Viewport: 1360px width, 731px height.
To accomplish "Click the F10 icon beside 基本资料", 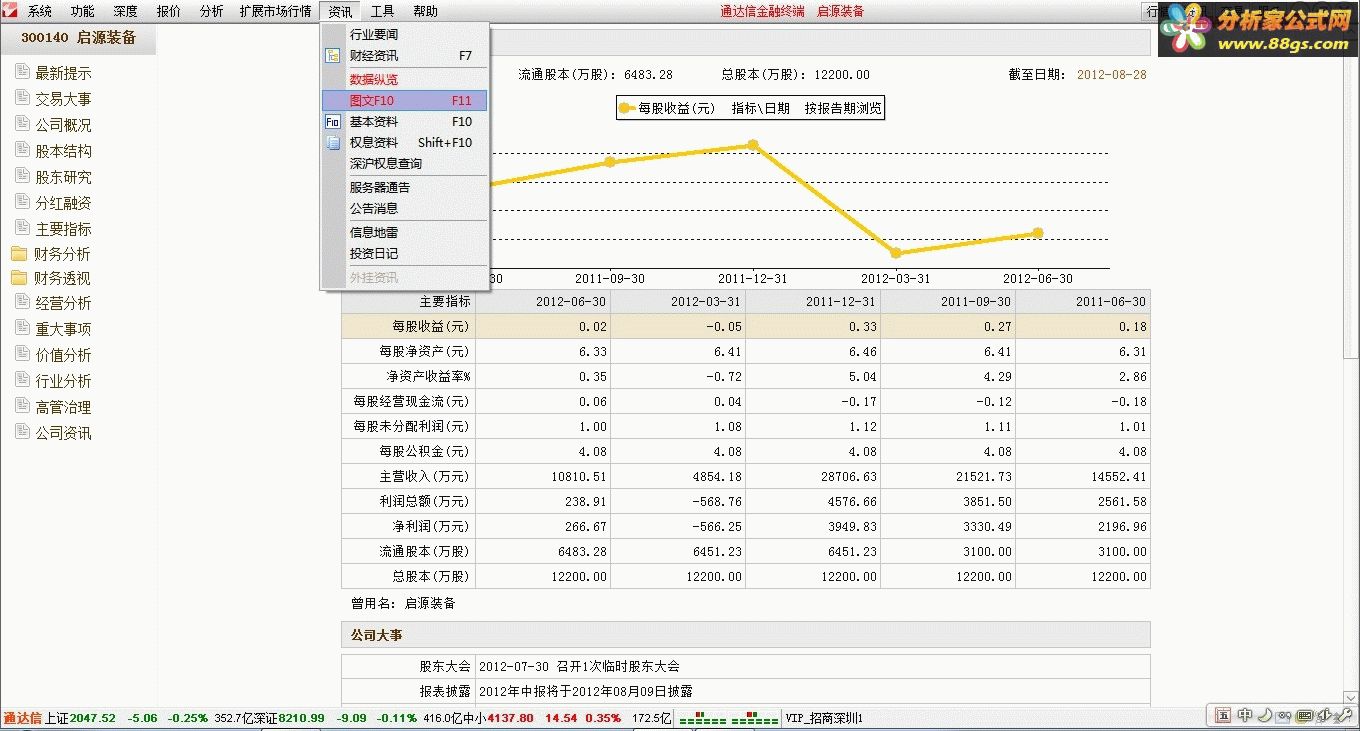I will click(x=333, y=122).
